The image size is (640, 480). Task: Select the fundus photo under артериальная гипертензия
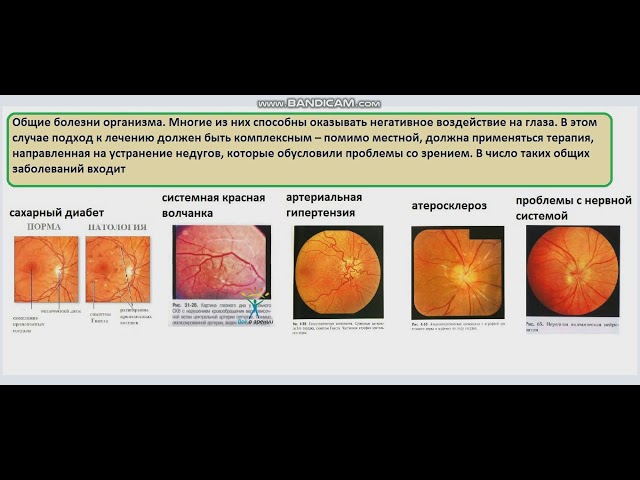point(338,272)
